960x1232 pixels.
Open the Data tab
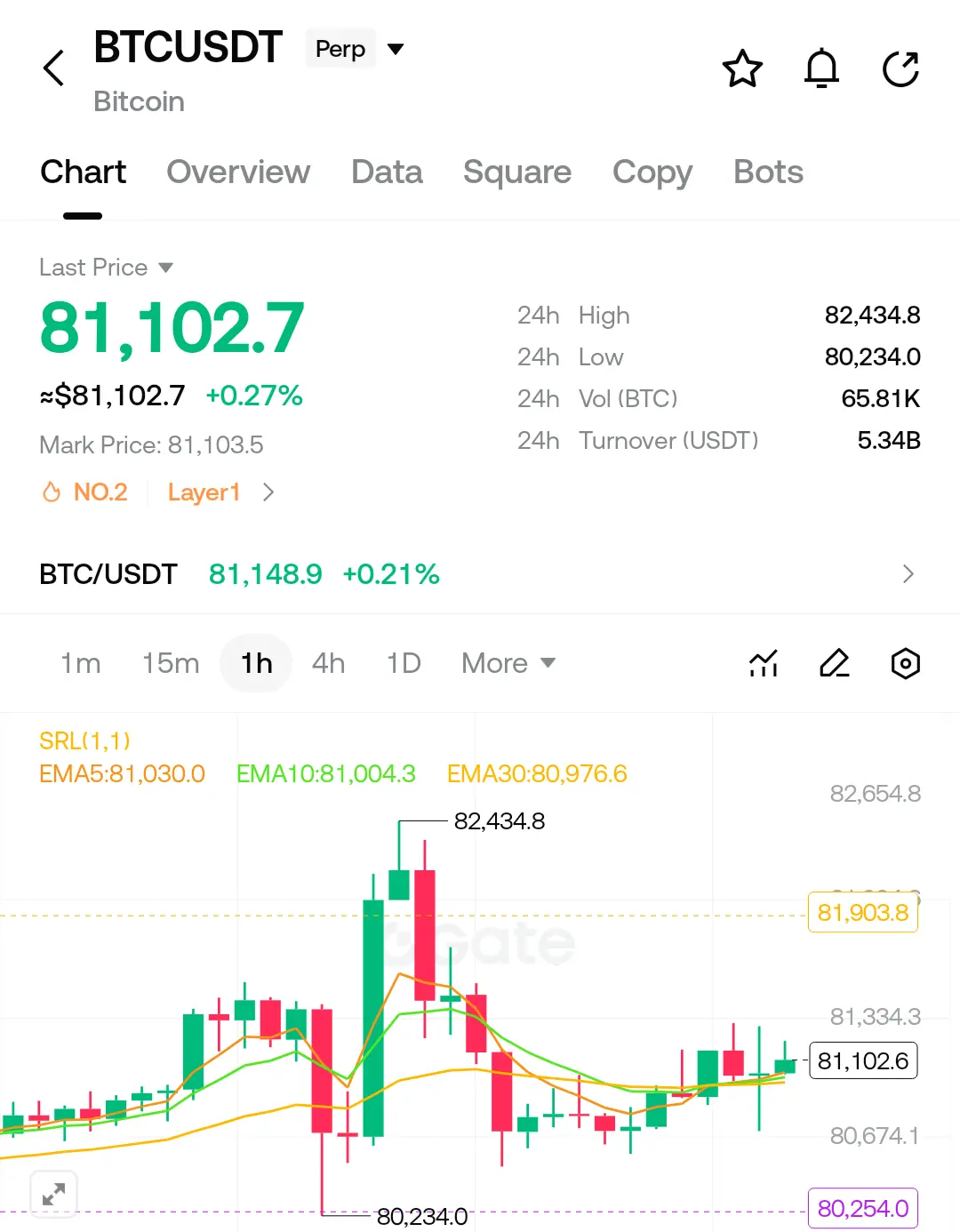pos(387,172)
